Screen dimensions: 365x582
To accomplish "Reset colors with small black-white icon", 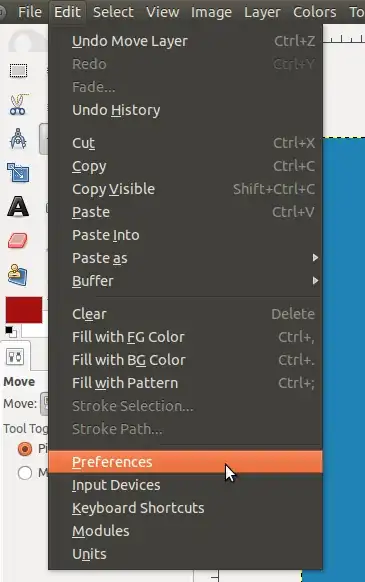I will [x=9, y=330].
